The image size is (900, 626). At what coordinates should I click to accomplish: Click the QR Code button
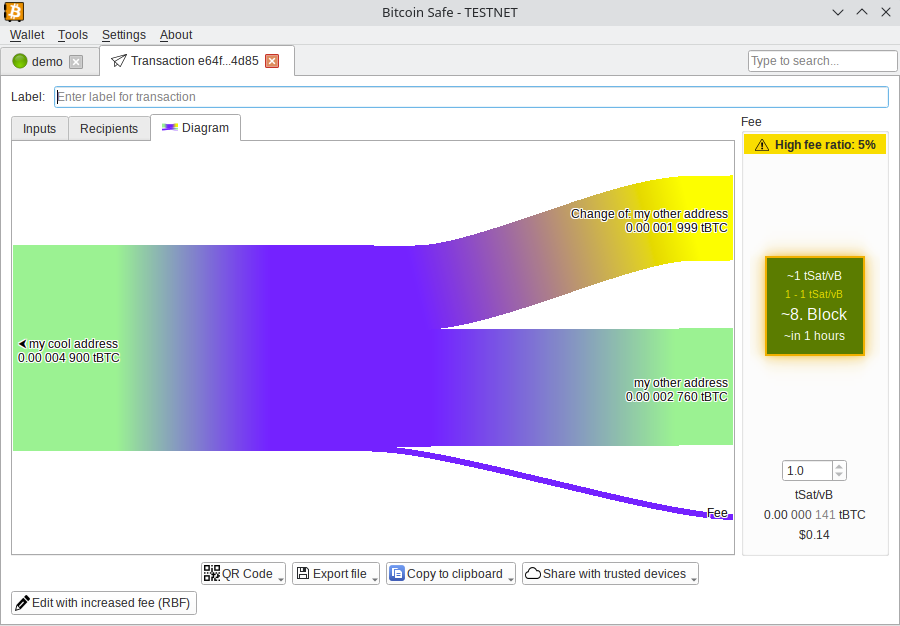coord(243,573)
